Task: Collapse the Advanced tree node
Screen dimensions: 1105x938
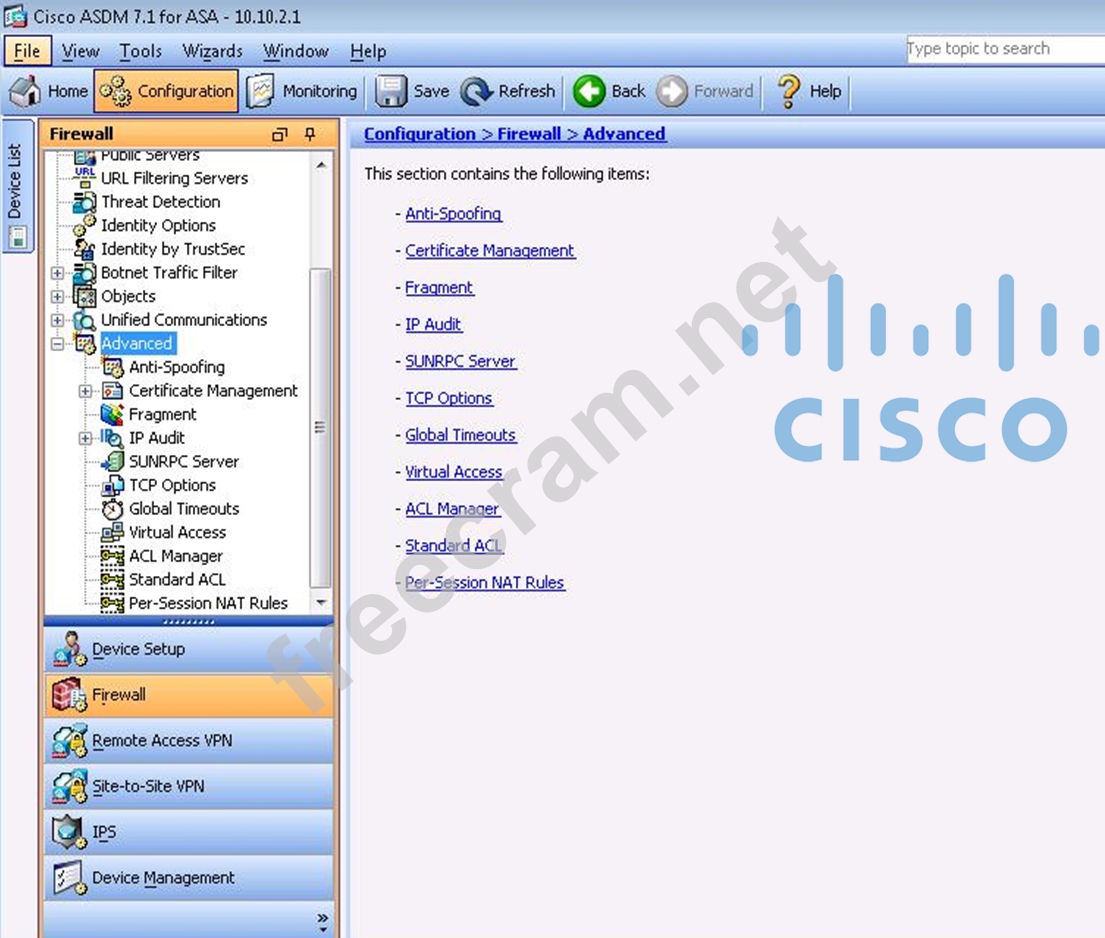Action: [57, 344]
